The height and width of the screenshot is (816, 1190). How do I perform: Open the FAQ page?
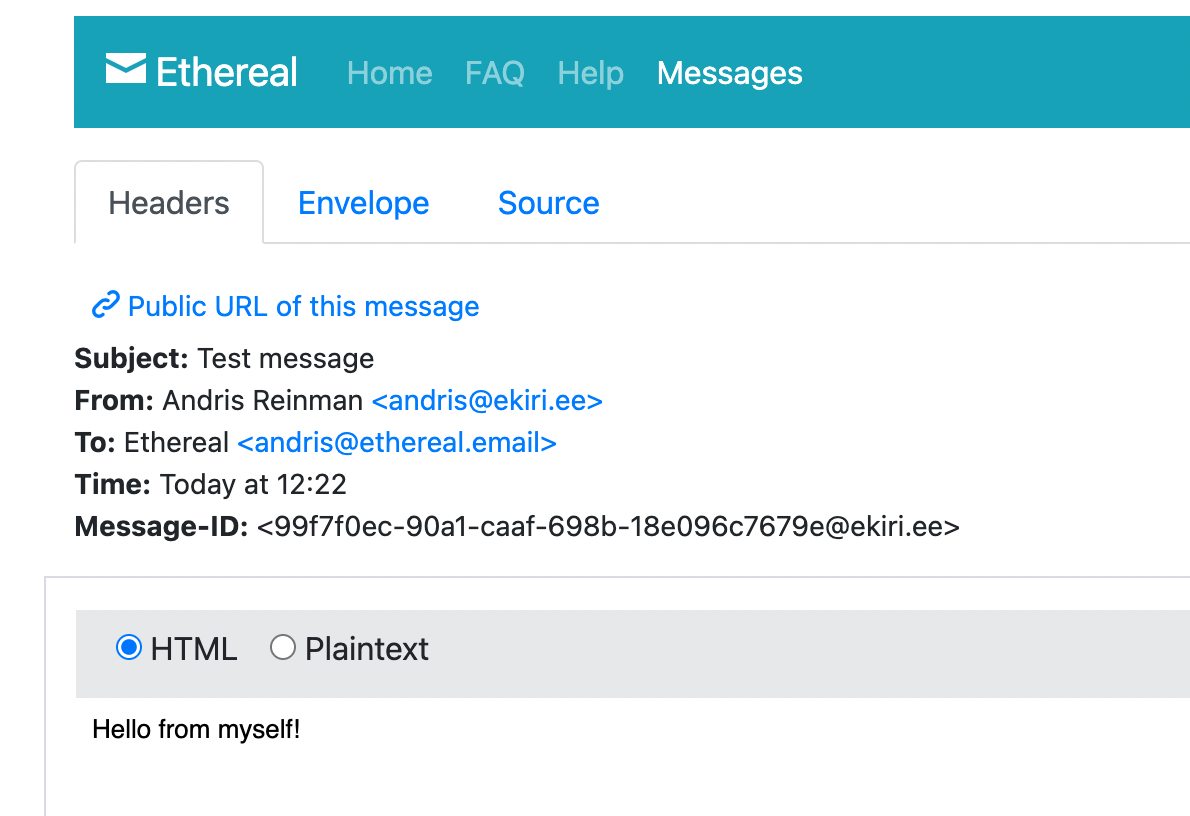click(x=495, y=73)
